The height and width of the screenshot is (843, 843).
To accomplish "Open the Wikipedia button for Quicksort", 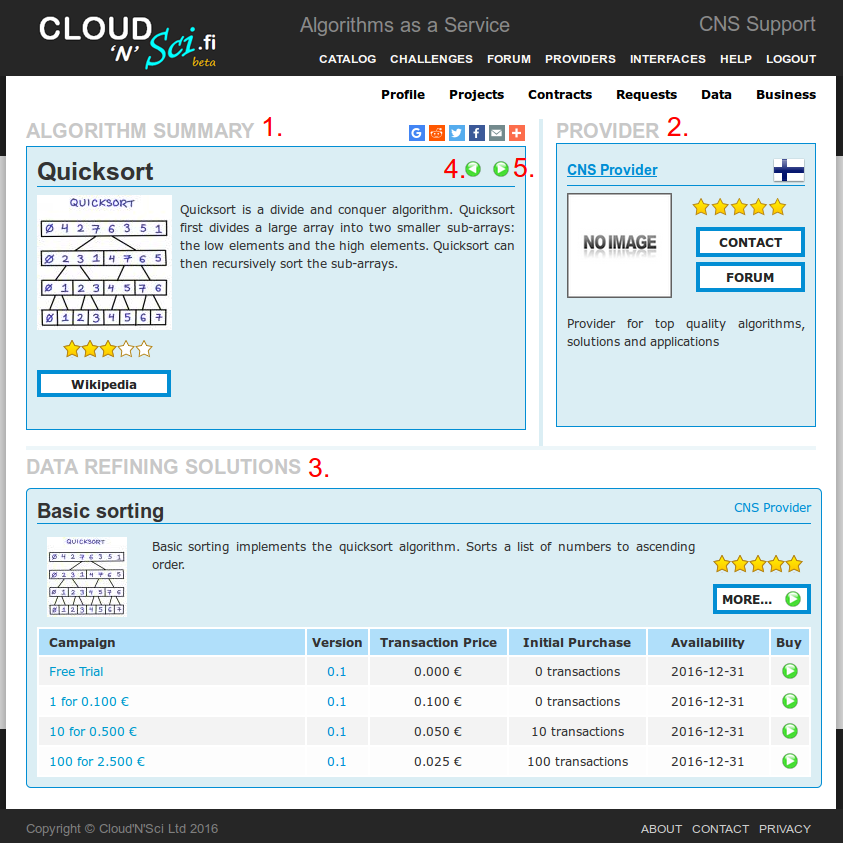I will click(x=104, y=384).
